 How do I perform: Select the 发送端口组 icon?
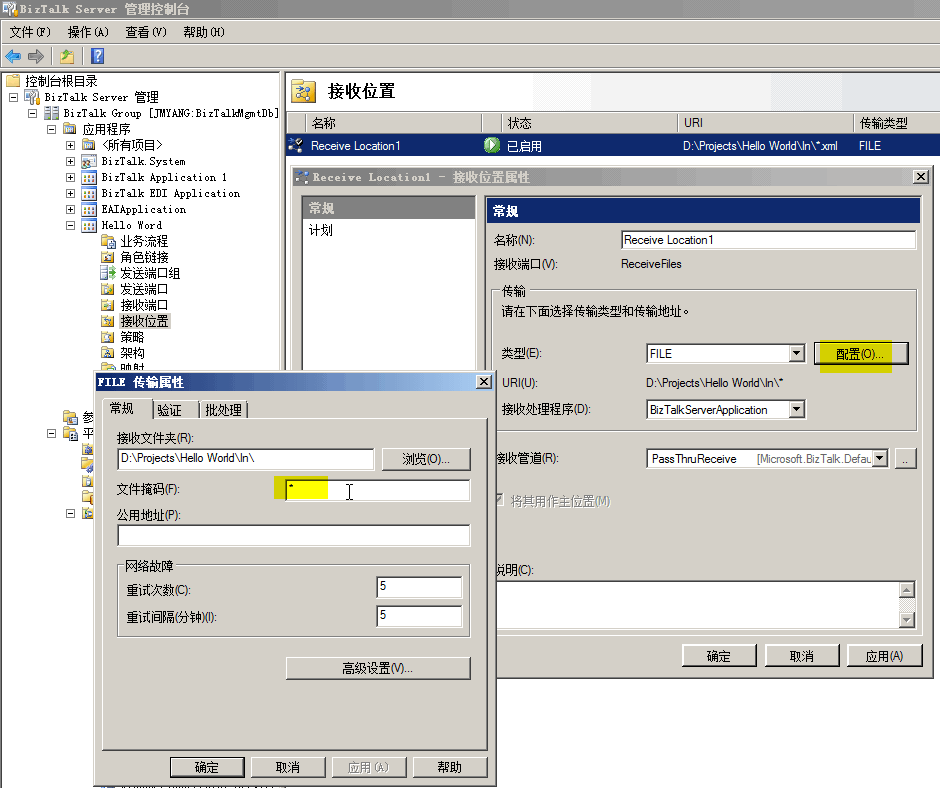pyautogui.click(x=108, y=273)
